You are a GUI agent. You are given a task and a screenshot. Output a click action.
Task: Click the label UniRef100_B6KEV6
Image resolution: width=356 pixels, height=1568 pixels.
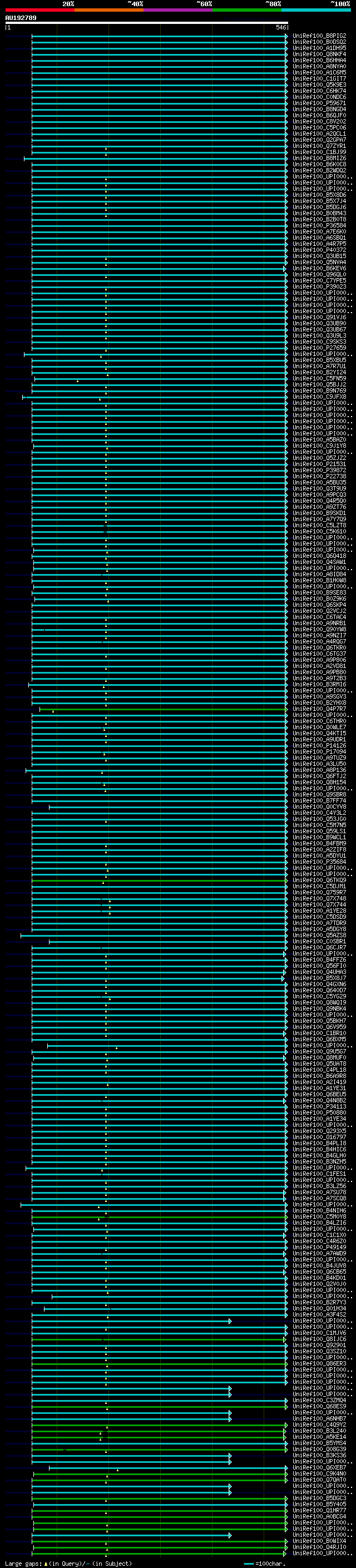coord(319,269)
